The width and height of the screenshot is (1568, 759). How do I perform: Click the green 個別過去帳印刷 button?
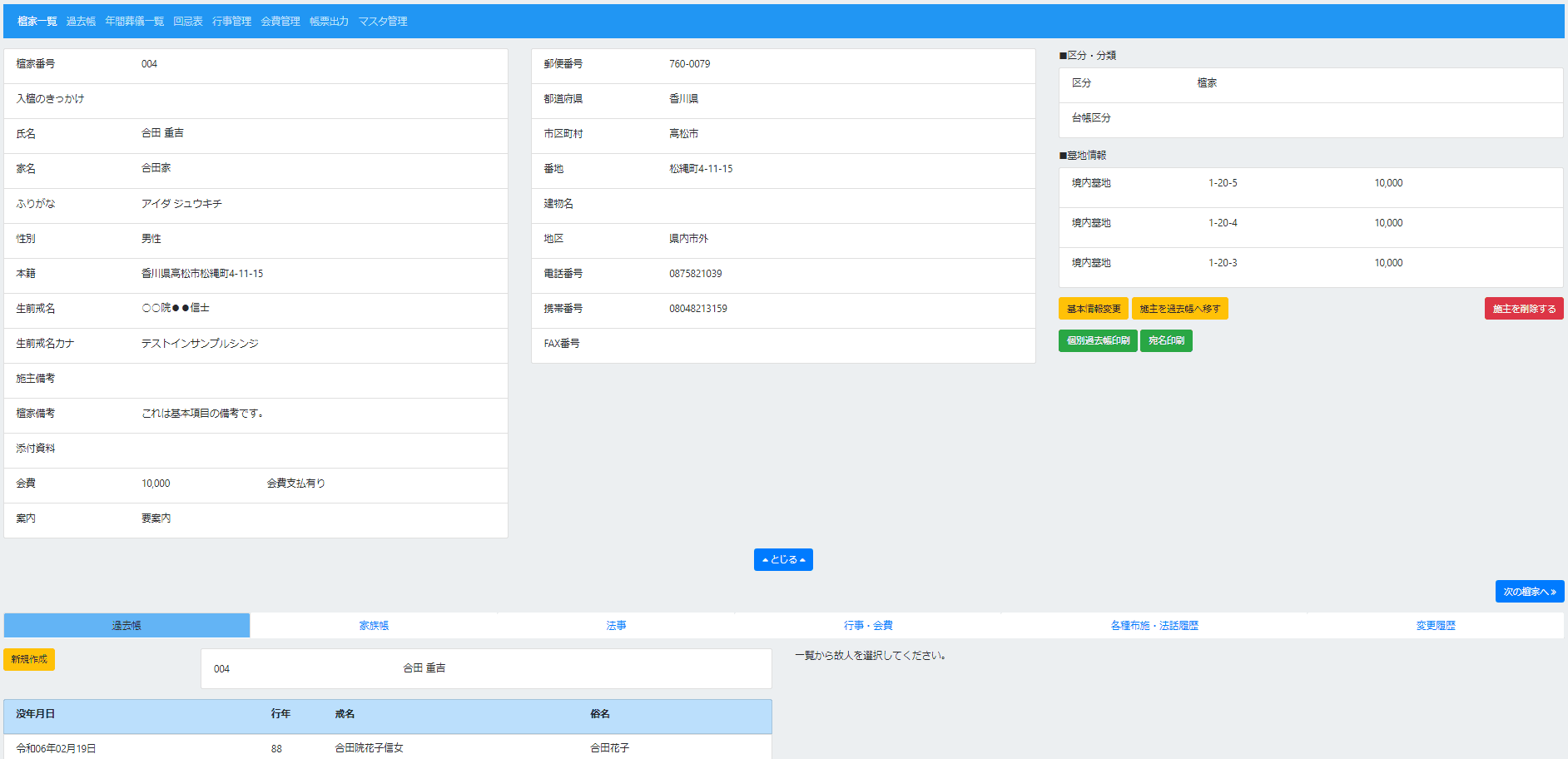click(1097, 340)
